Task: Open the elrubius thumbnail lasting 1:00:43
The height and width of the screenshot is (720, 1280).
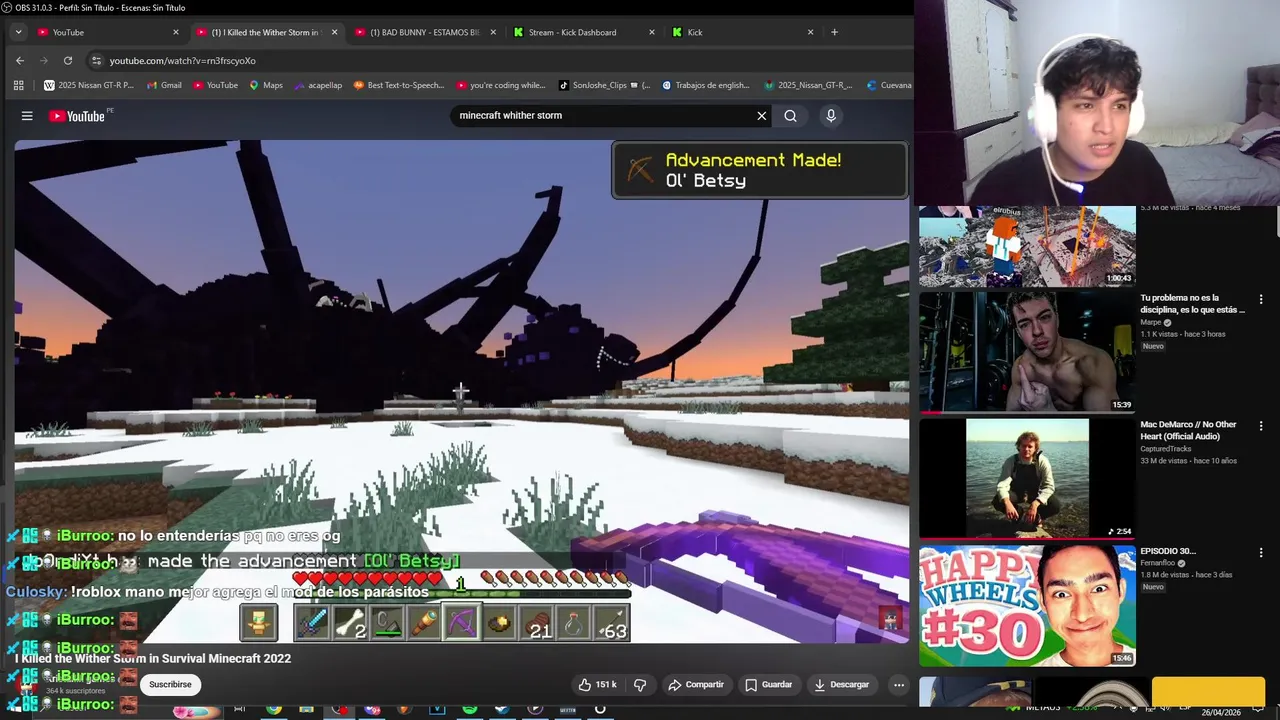Action: coord(1027,246)
